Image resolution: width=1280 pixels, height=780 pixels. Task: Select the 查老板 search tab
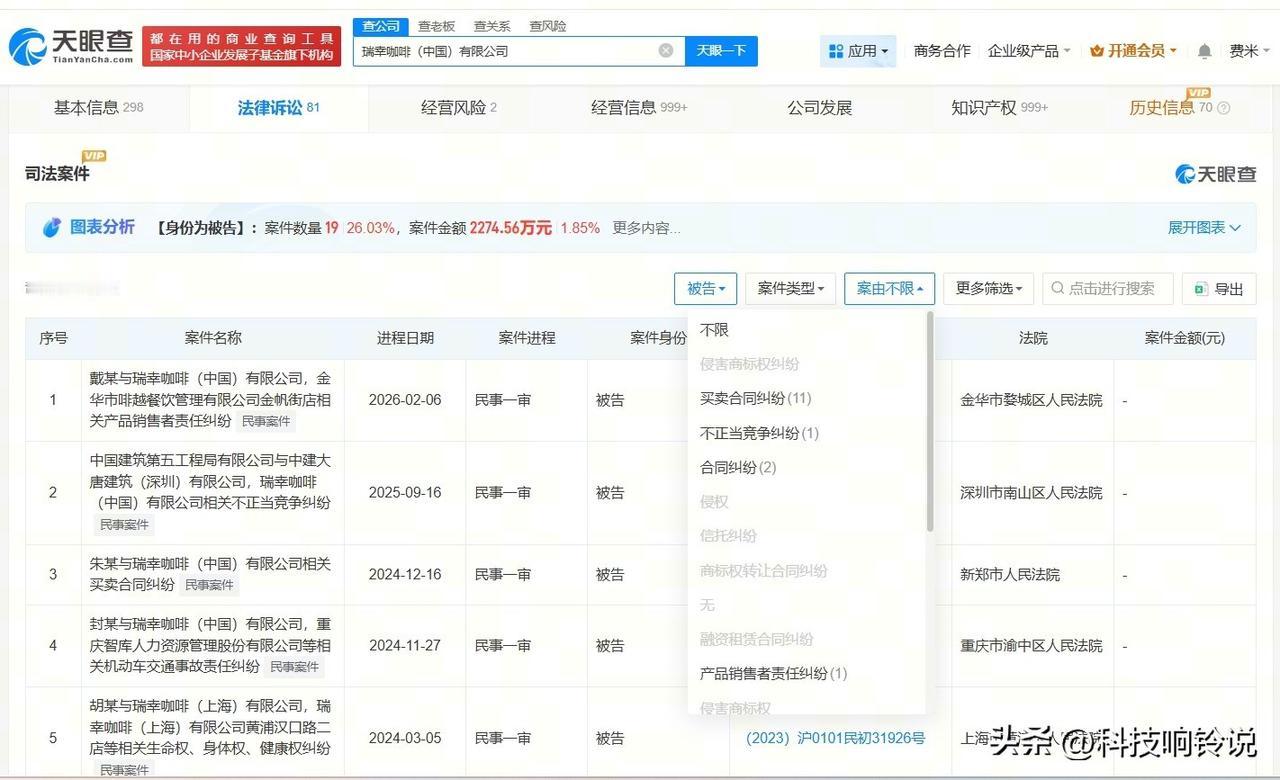436,26
